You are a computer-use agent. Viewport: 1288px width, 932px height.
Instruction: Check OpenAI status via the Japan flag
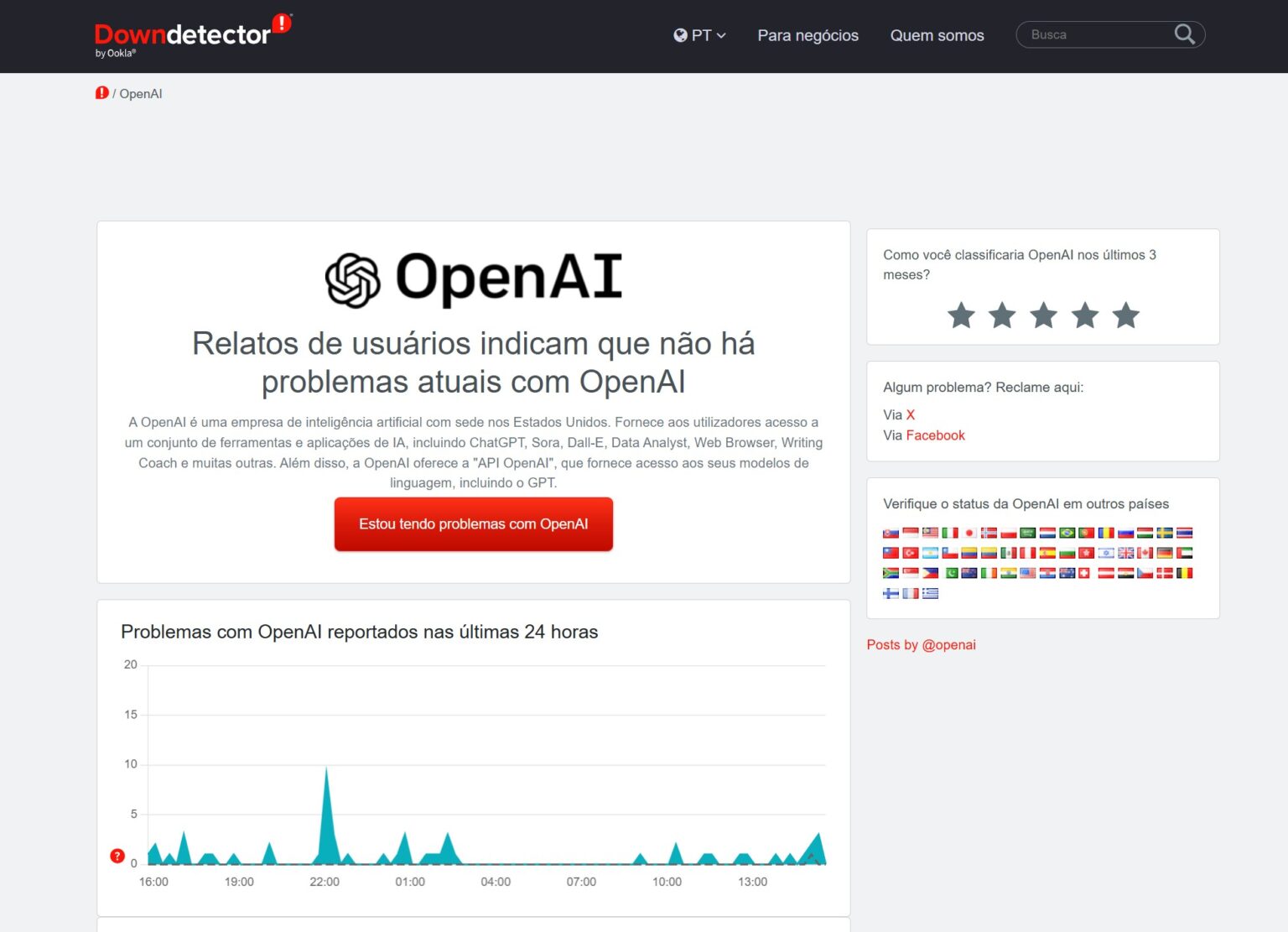click(x=969, y=533)
